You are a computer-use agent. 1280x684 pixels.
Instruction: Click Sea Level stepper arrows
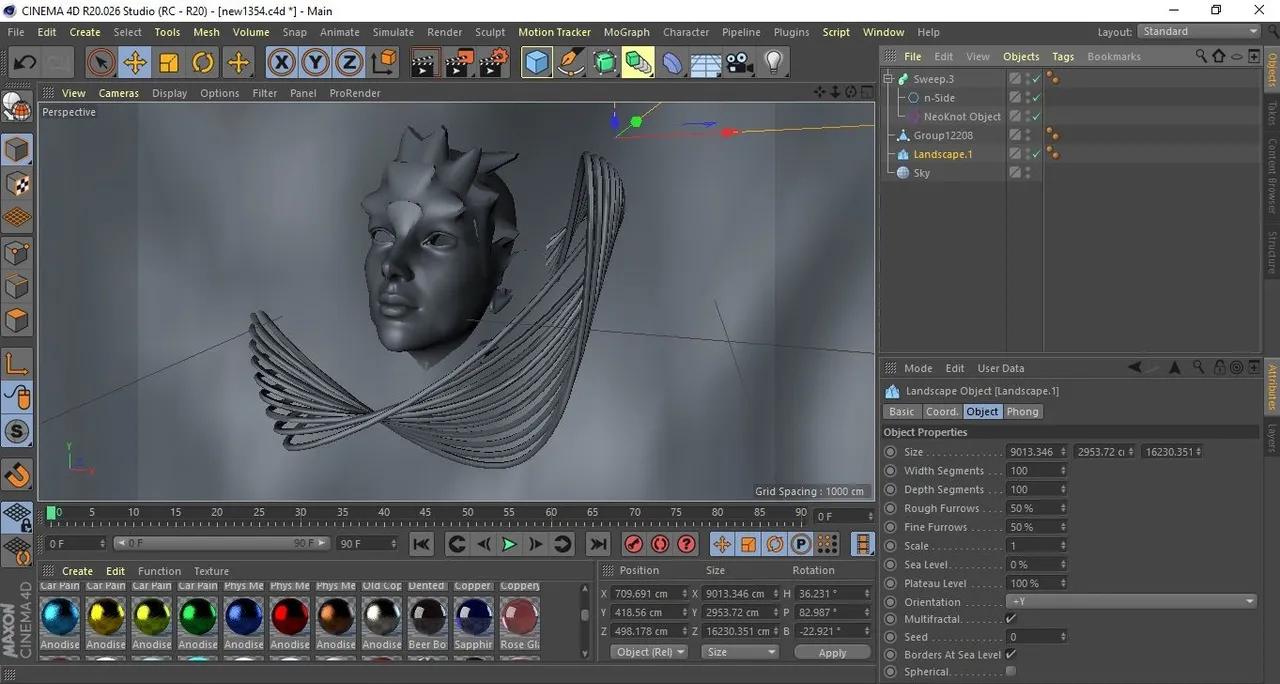point(1063,565)
